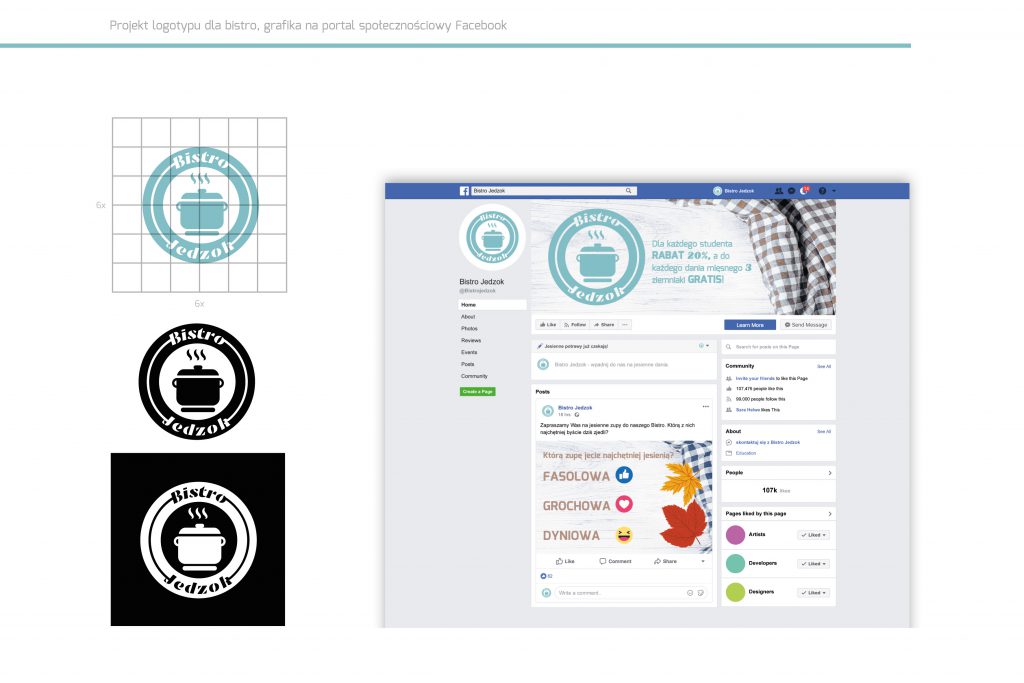
Task: Open the audience selector dropdown in the post composer
Action: pyautogui.click(x=703, y=346)
